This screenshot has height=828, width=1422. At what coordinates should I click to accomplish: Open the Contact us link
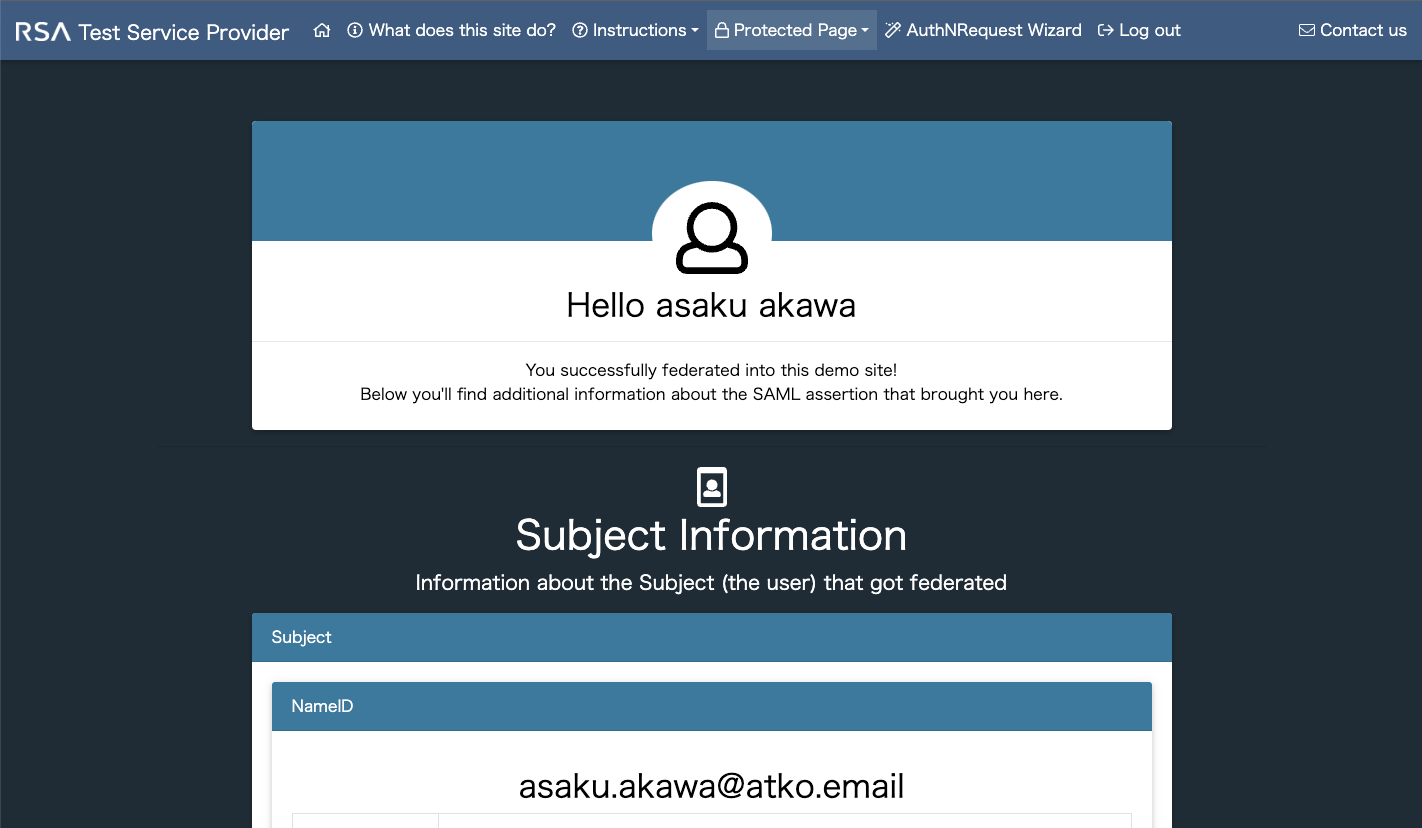[1363, 30]
